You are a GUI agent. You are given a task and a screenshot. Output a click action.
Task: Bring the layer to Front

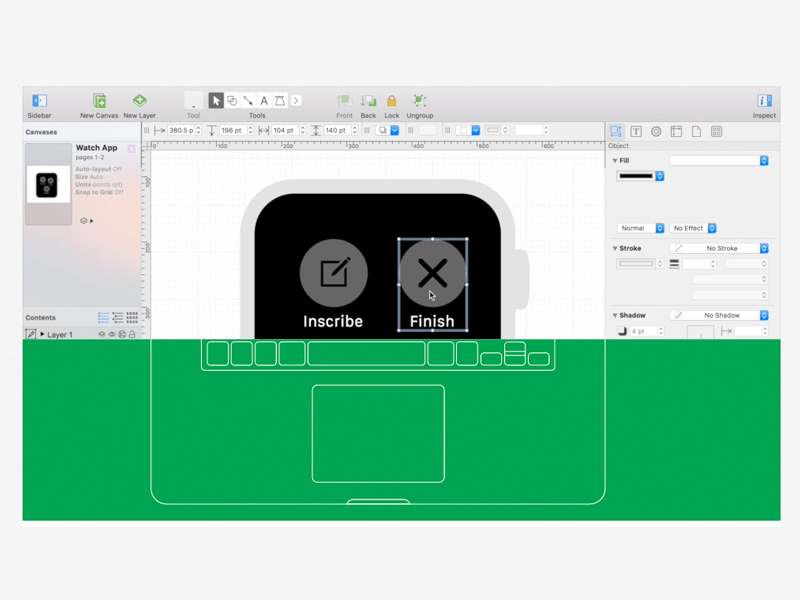[x=344, y=100]
